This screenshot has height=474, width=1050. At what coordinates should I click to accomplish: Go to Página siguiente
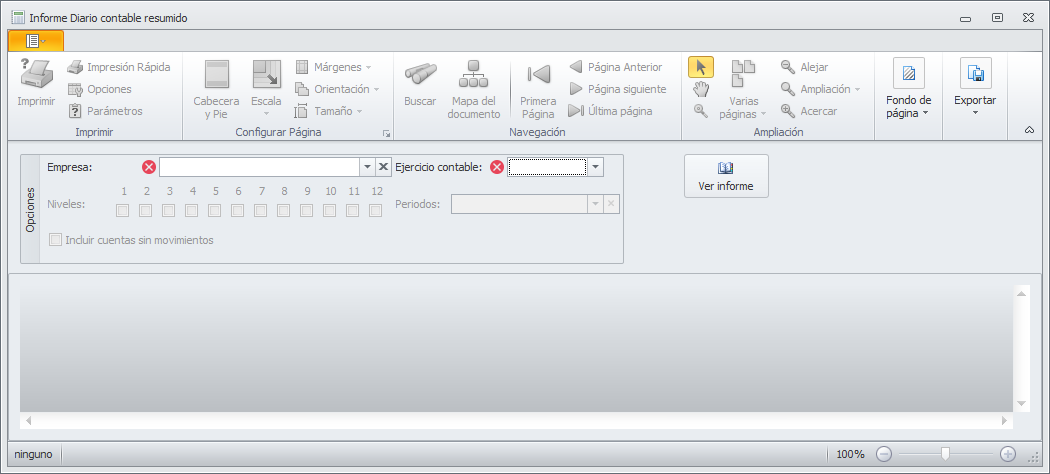[617, 89]
